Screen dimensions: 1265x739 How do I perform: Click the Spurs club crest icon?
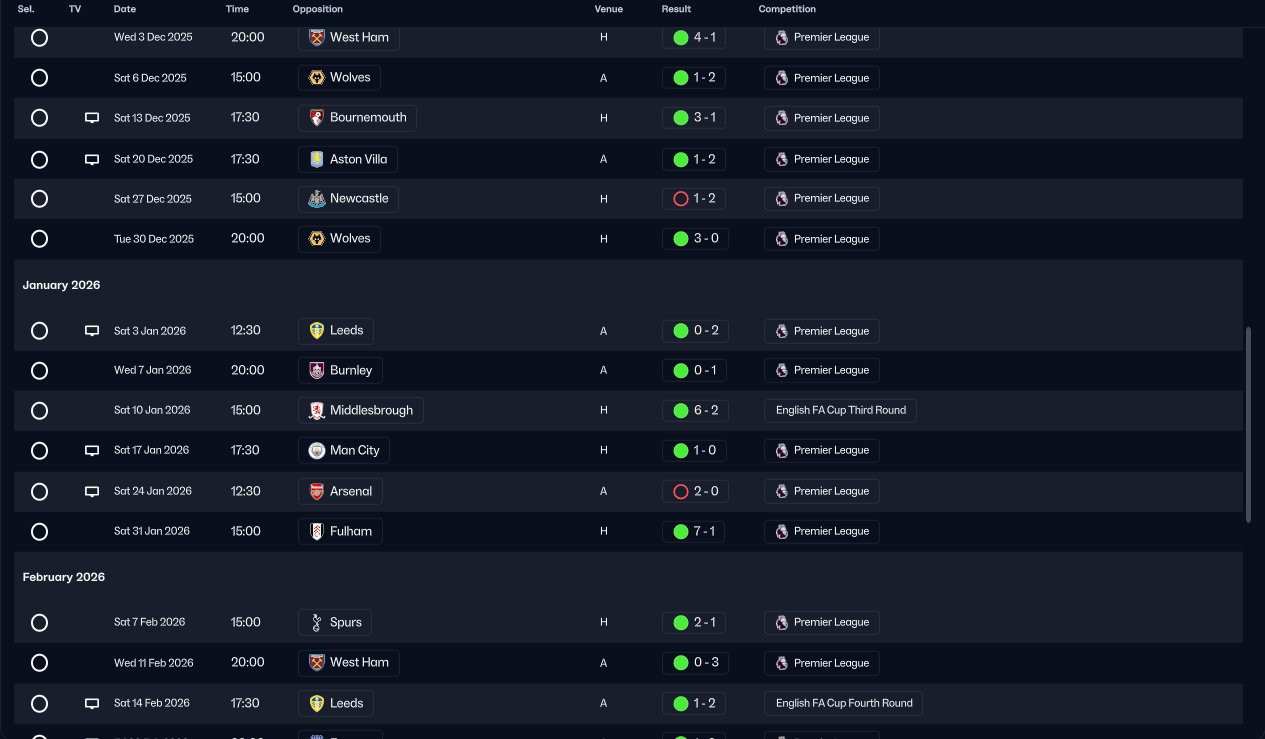coord(317,623)
